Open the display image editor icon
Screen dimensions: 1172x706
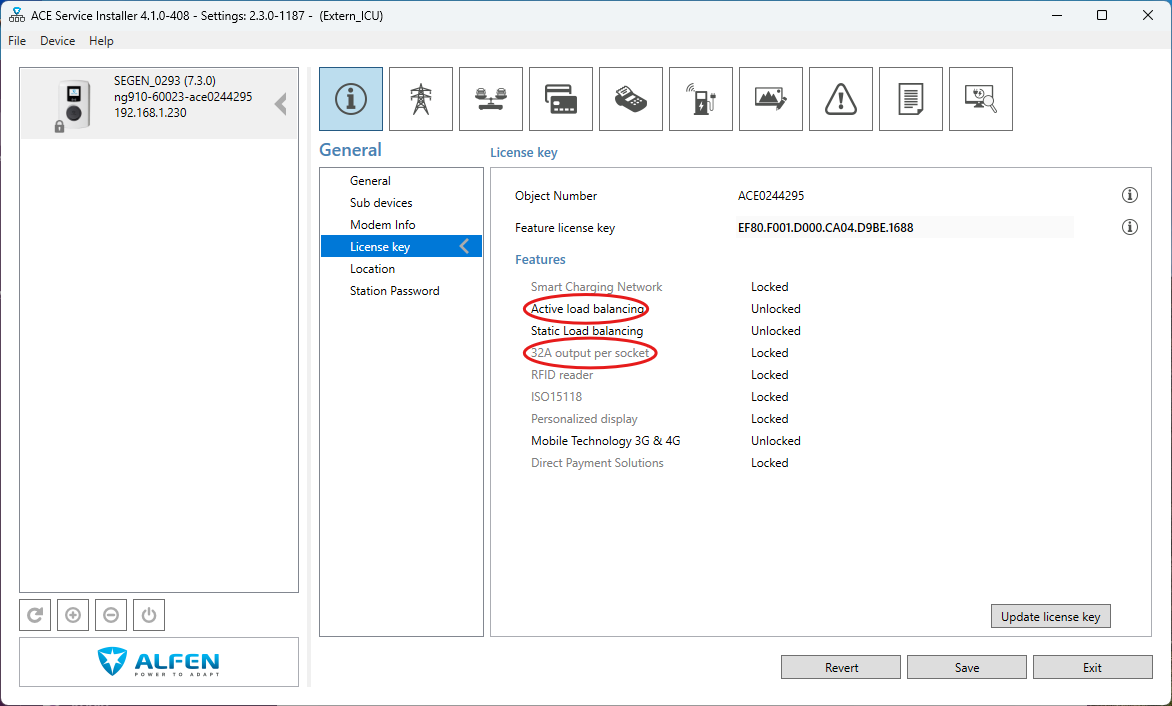[x=771, y=99]
